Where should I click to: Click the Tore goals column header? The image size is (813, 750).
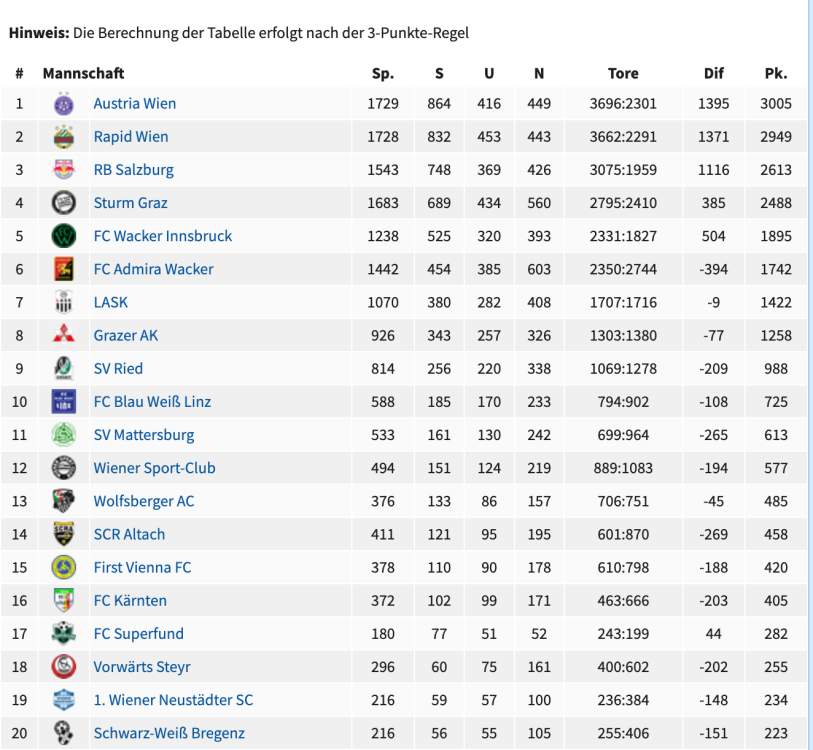(623, 73)
